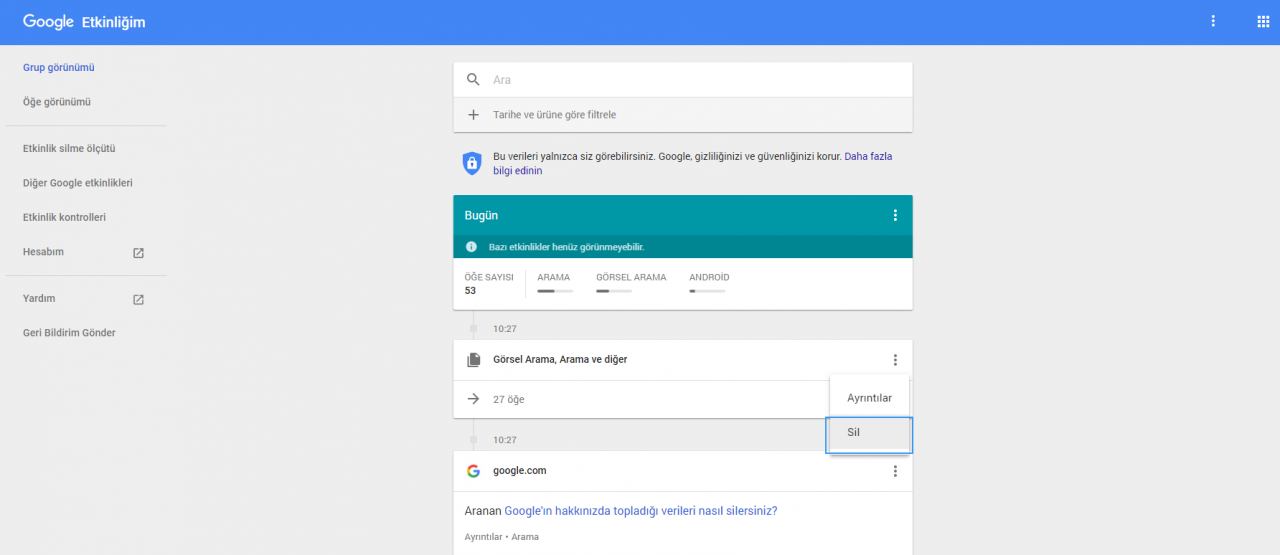Screen dimensions: 1280x555
Task: Open the Google apps grid icon
Action: pyautogui.click(x=1262, y=21)
